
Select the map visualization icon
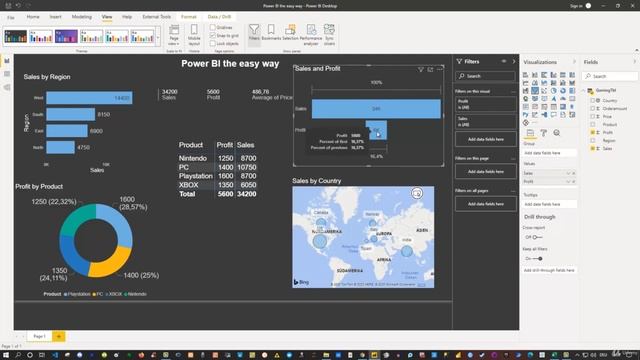525,99
